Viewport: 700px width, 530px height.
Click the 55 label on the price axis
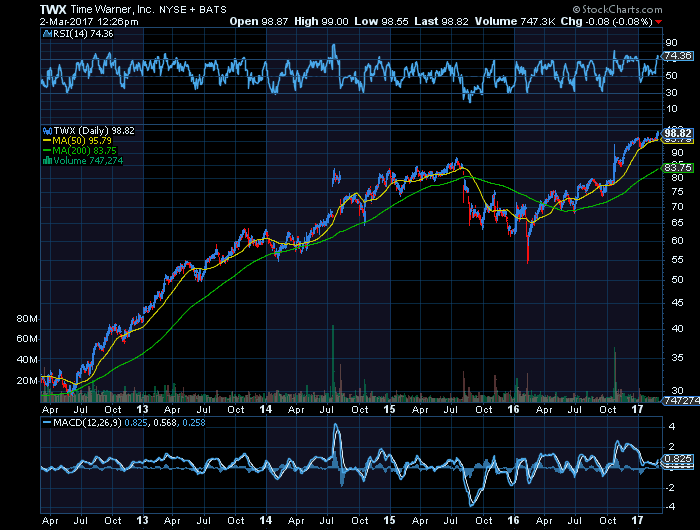pyautogui.click(x=677, y=260)
